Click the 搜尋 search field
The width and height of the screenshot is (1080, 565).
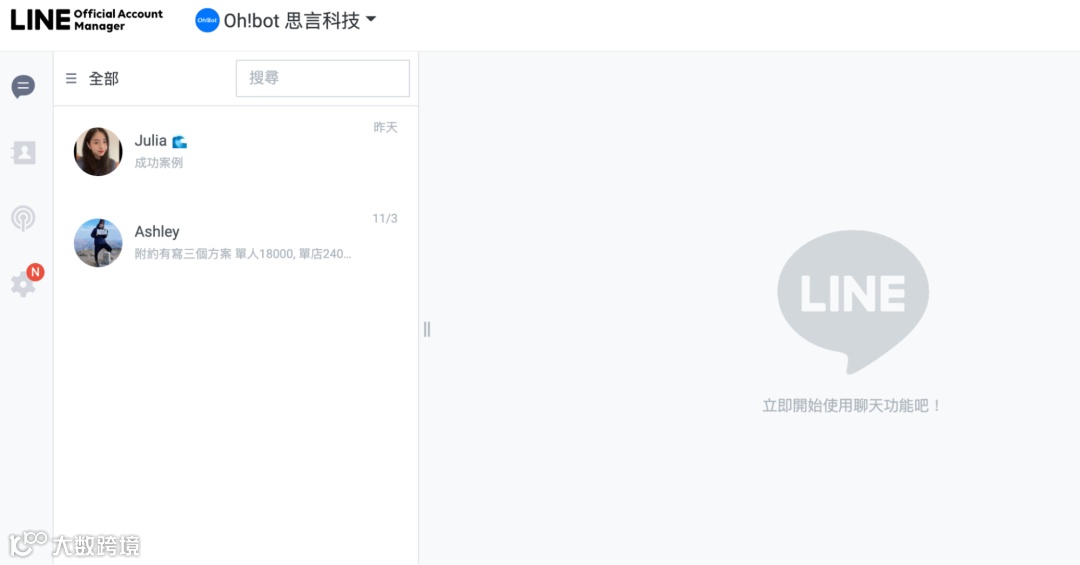[322, 78]
